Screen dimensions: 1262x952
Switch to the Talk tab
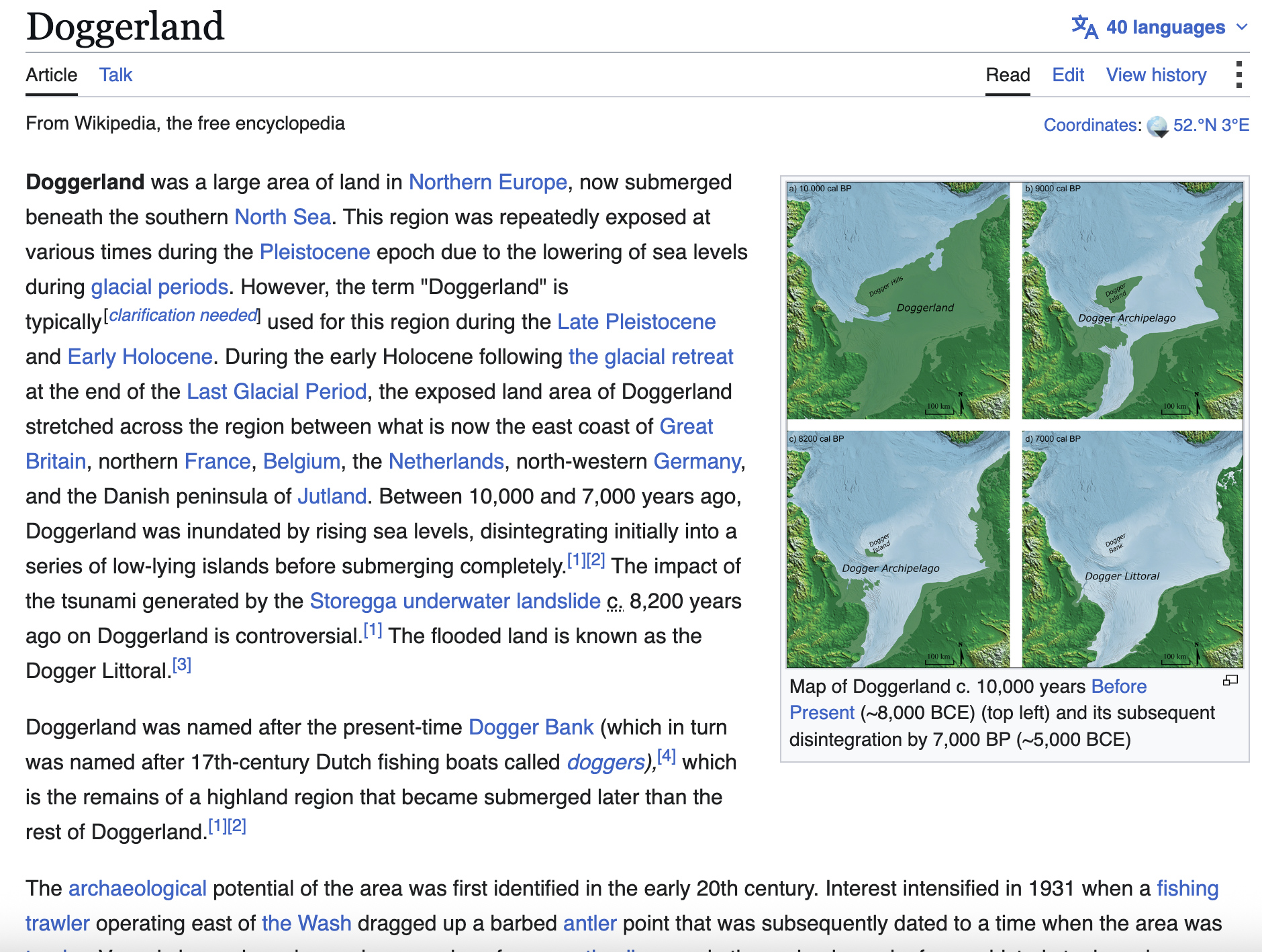[x=116, y=75]
